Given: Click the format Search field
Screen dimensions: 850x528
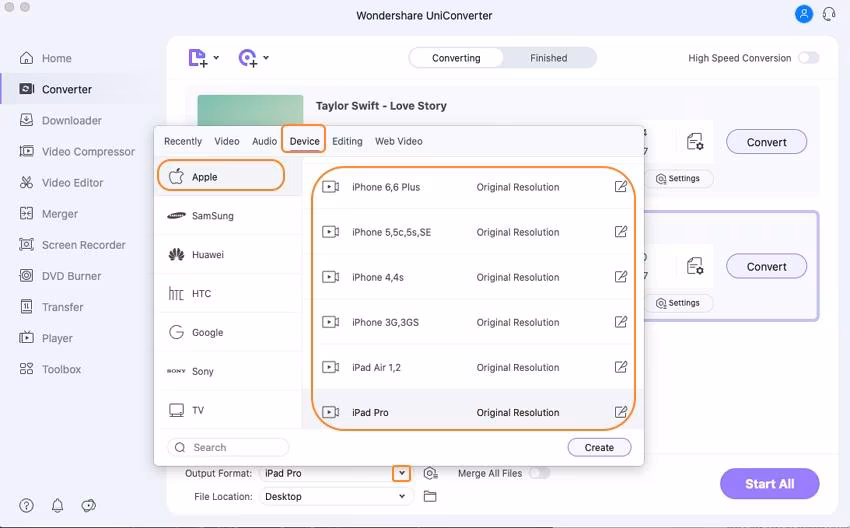Looking at the screenshot, I should [x=228, y=447].
